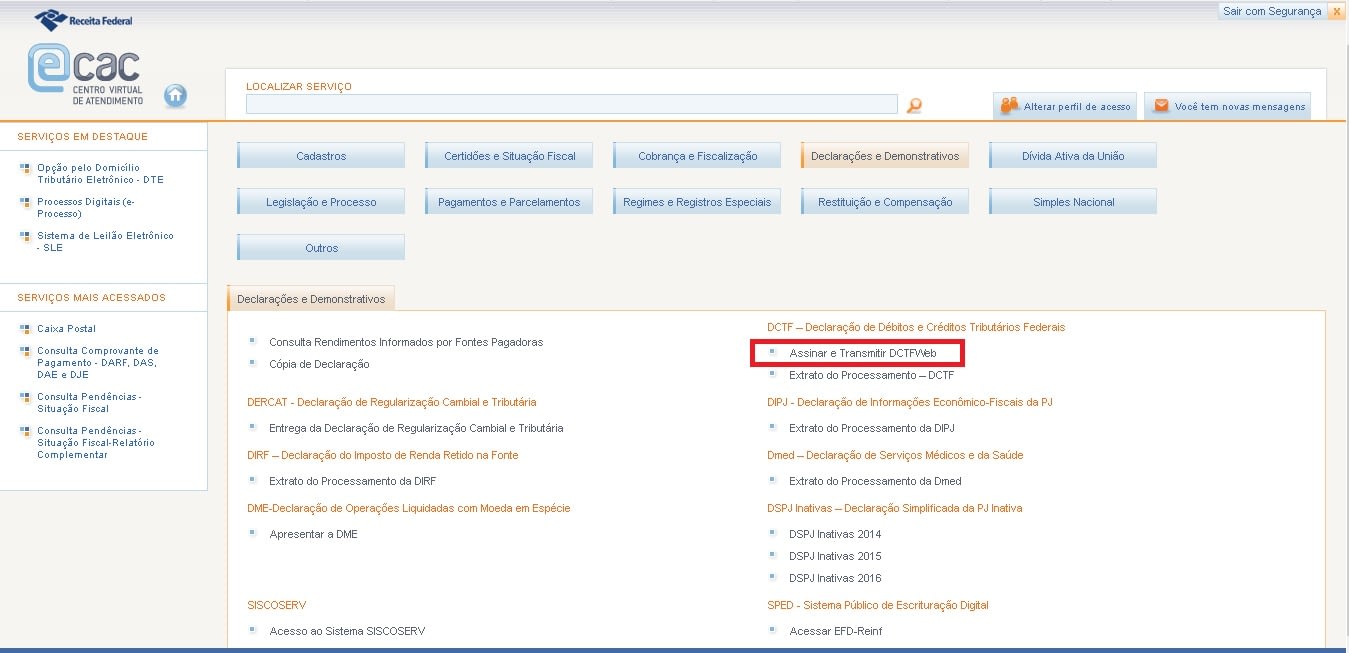Open the Outros category
Screen dimensions: 1349x653
321,248
